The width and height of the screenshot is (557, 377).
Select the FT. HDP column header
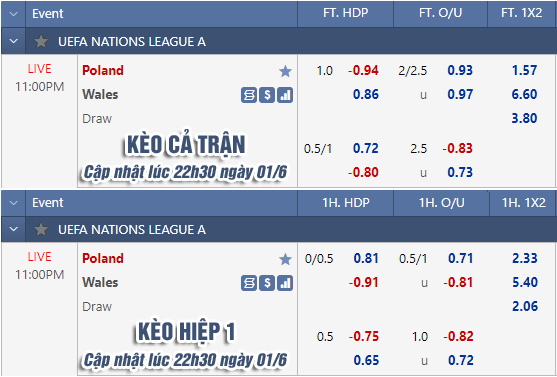click(346, 13)
